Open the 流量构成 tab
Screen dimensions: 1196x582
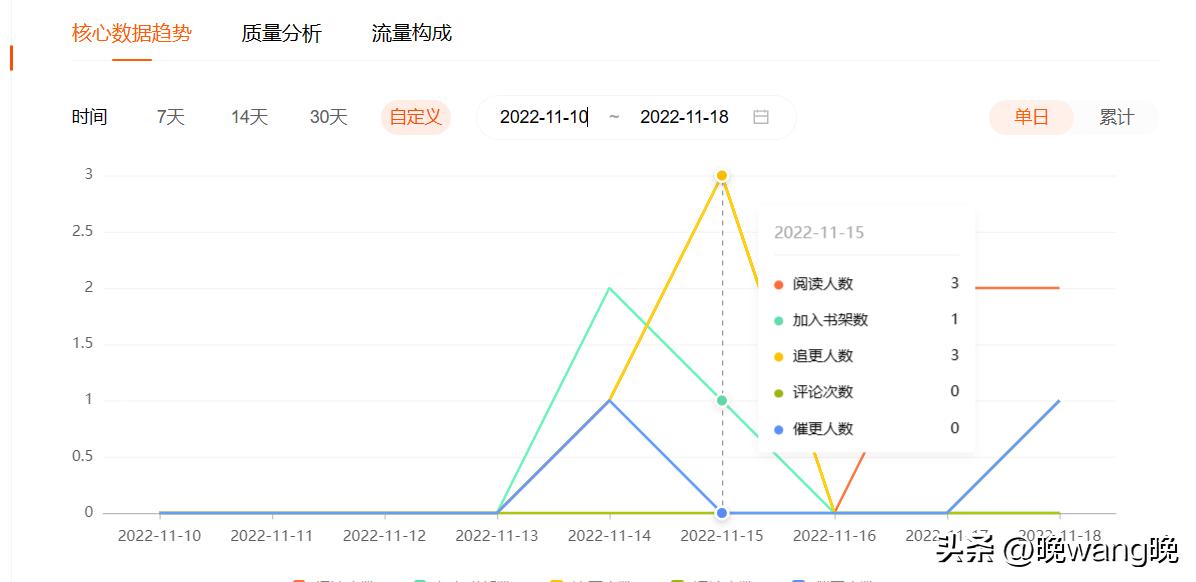point(413,33)
